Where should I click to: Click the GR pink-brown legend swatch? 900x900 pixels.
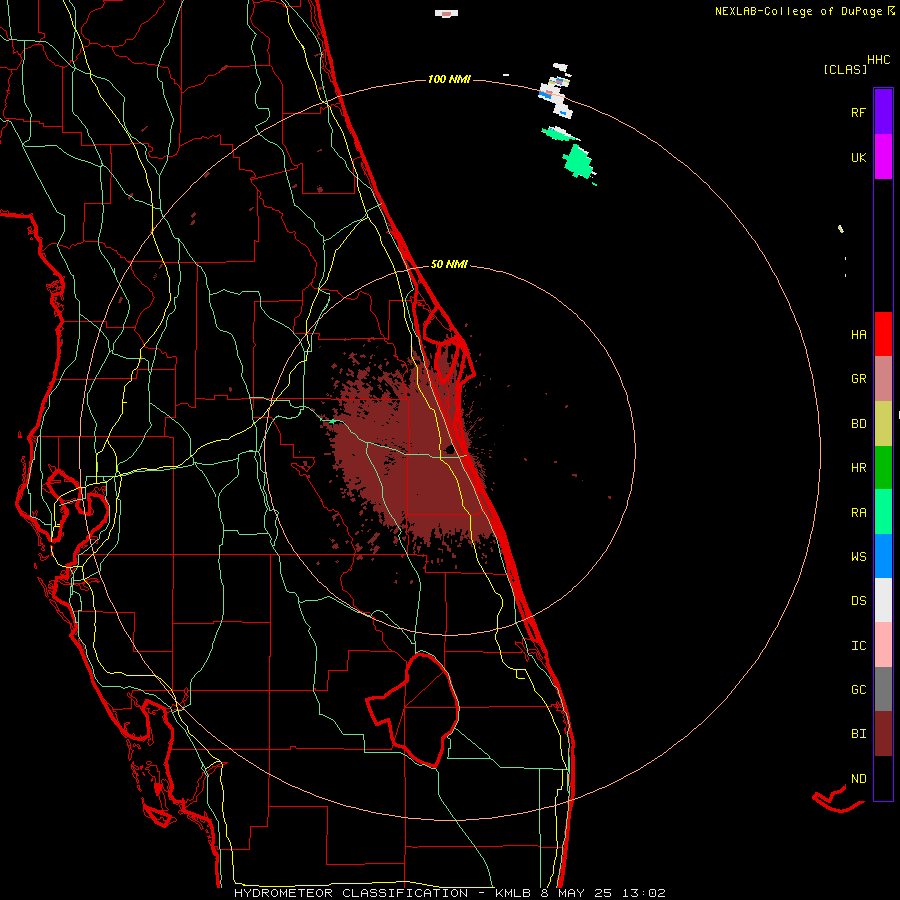point(883,379)
